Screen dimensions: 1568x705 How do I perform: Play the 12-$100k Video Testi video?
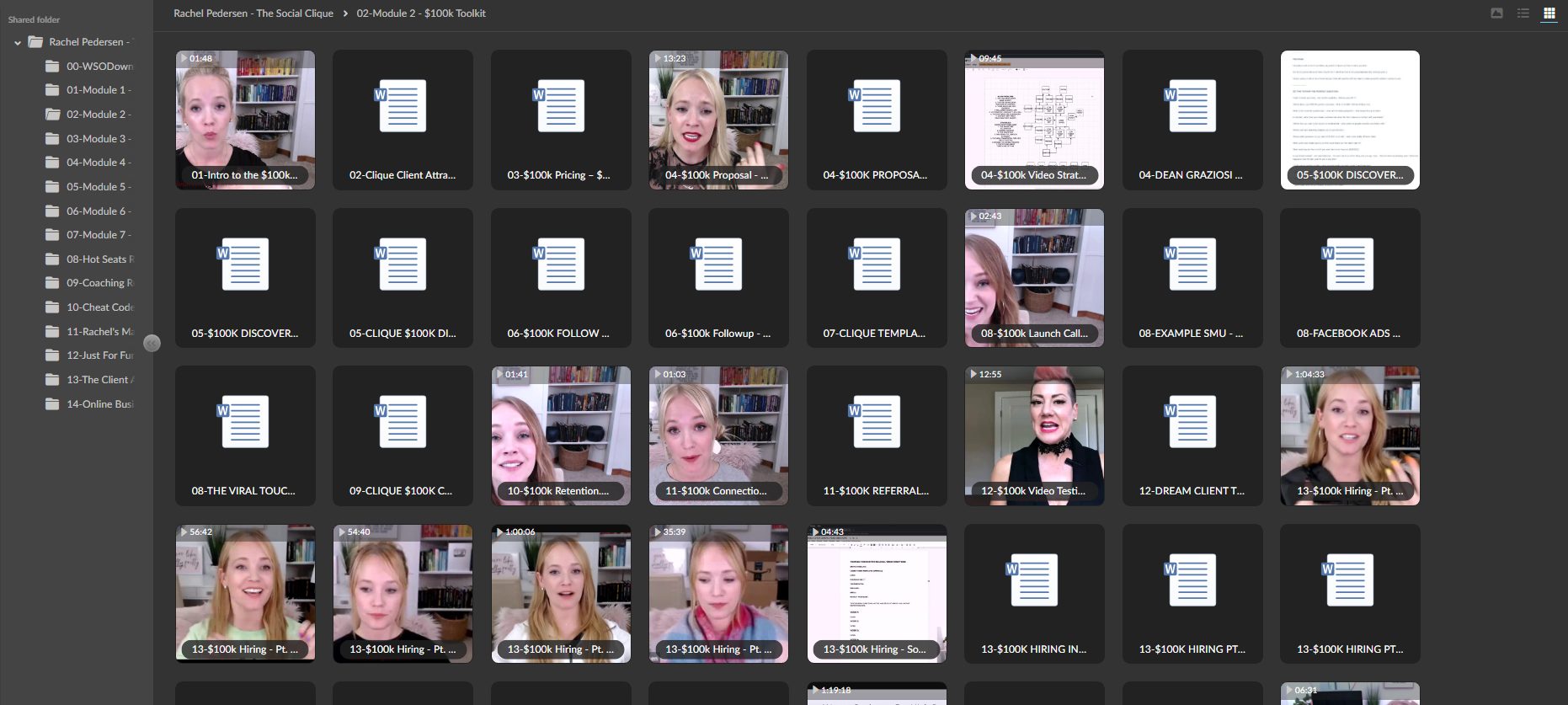click(x=1034, y=435)
